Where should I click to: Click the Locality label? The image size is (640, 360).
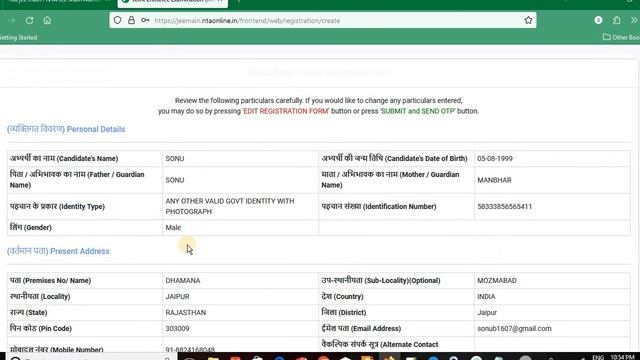pos(40,296)
